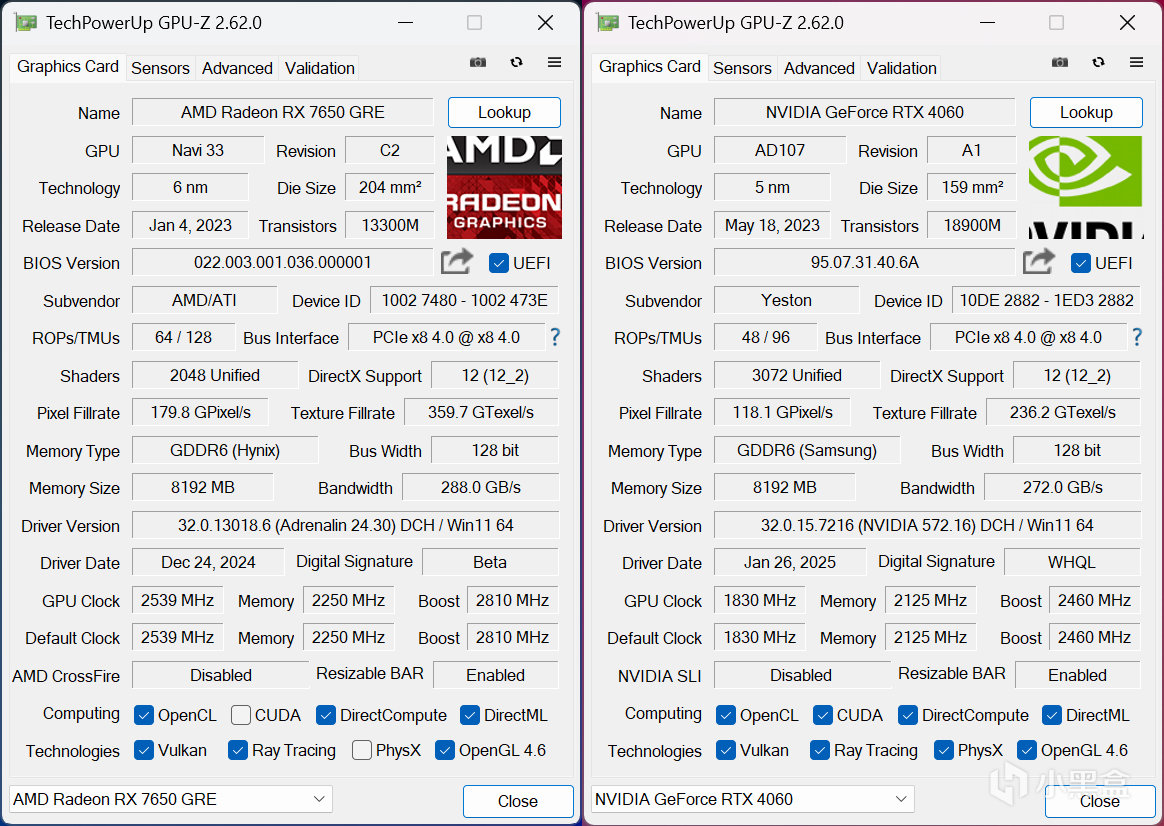
Task: Click the GPU-Z app icon in AMD window title bar
Action: click(x=26, y=23)
